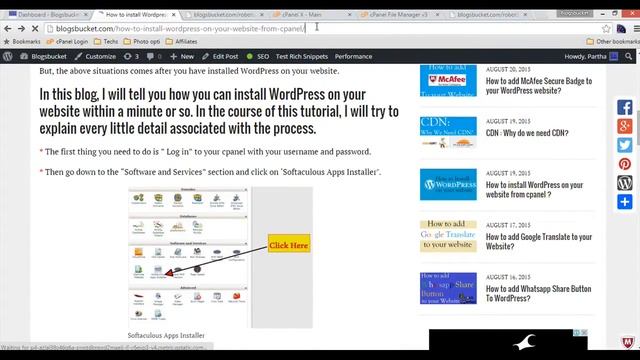The height and width of the screenshot is (360, 640).
Task: Click the black advertisement banner at bottom
Action: point(508,340)
